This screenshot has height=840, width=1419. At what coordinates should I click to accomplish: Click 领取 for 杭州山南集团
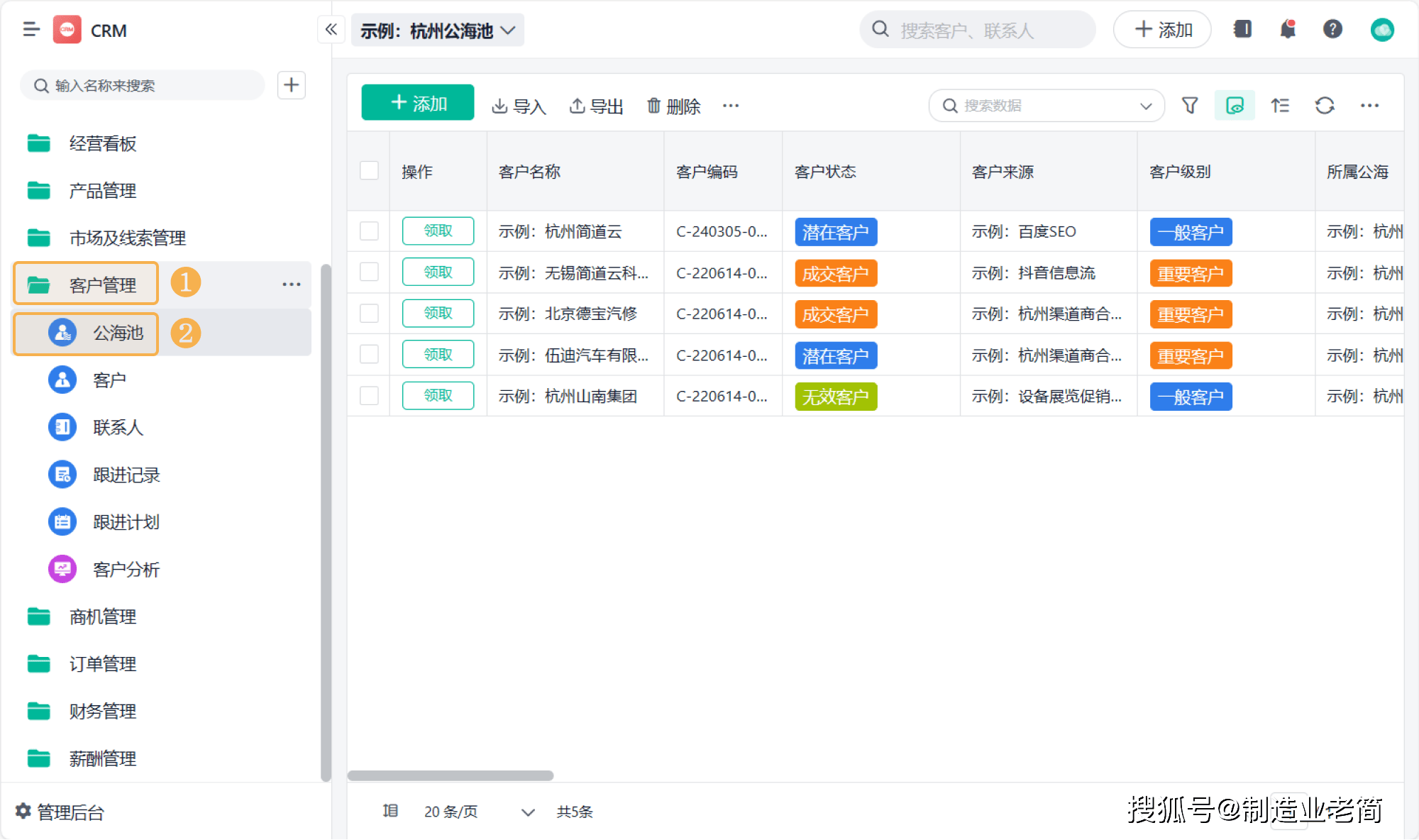[x=438, y=396]
